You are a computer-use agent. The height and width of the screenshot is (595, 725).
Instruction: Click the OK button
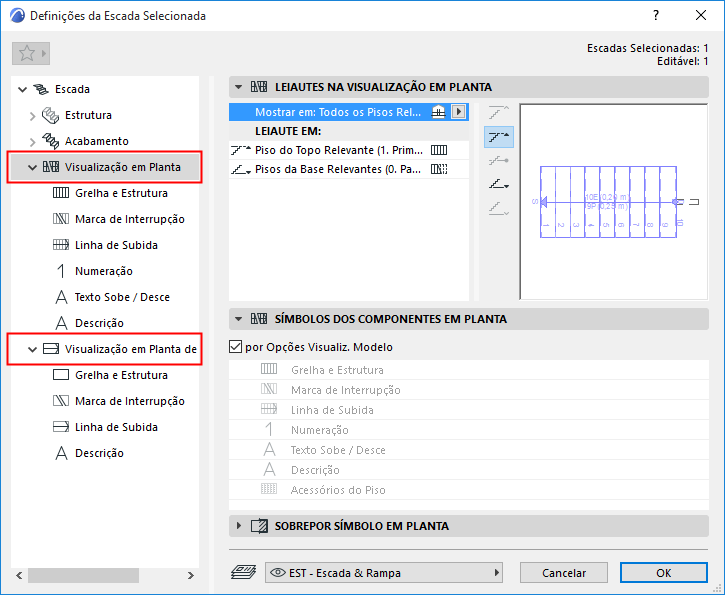coord(664,573)
